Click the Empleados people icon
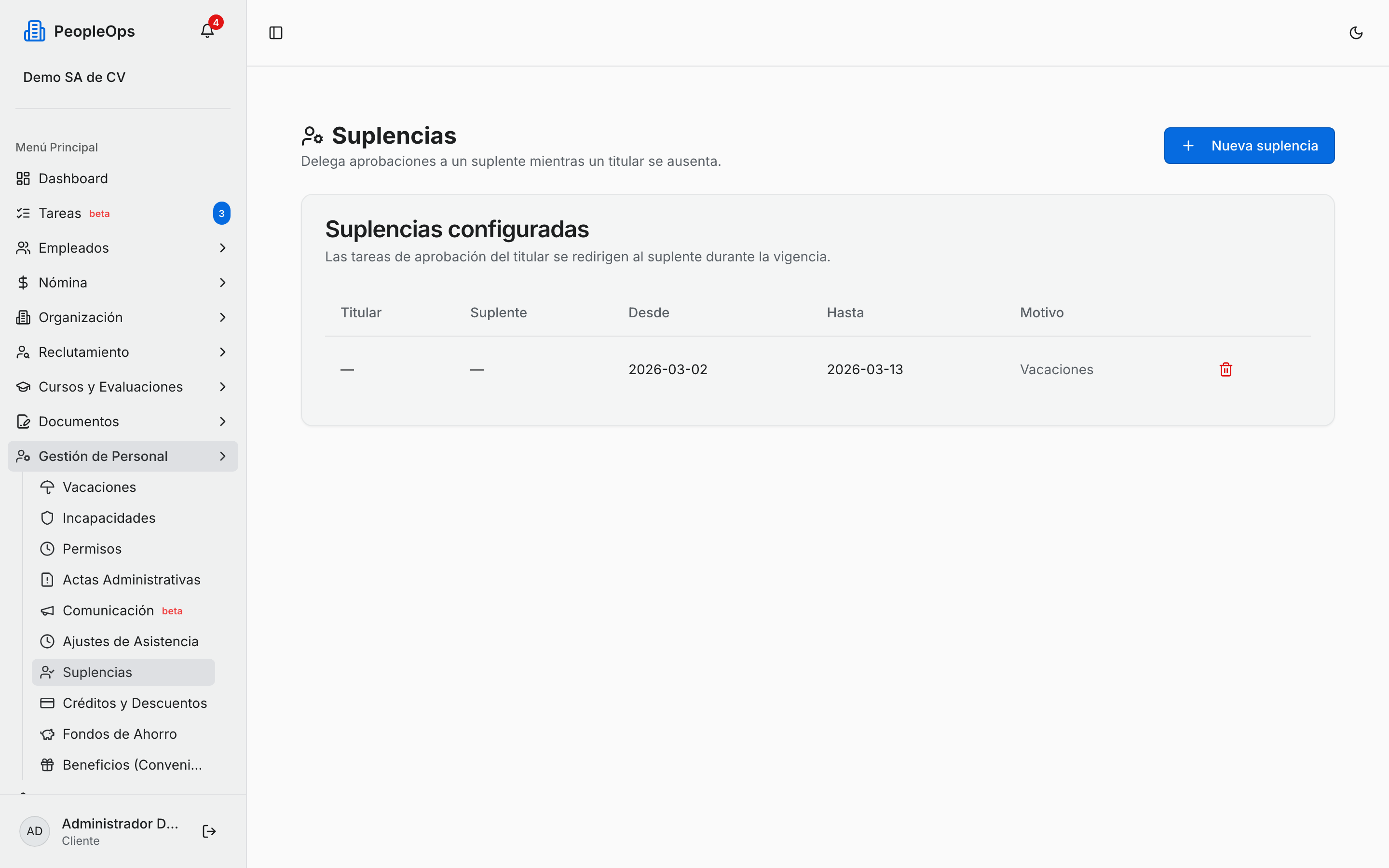Image resolution: width=1389 pixels, height=868 pixels. [x=23, y=248]
